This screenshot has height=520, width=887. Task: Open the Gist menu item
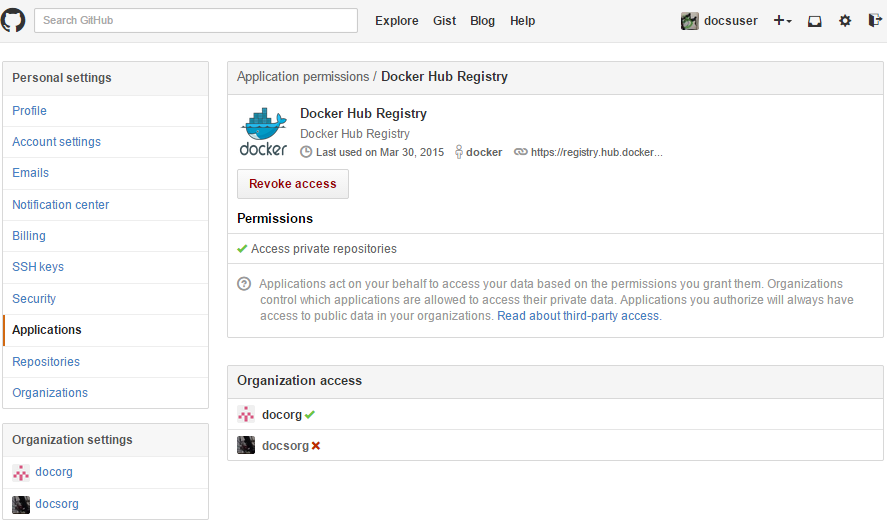[x=444, y=21]
